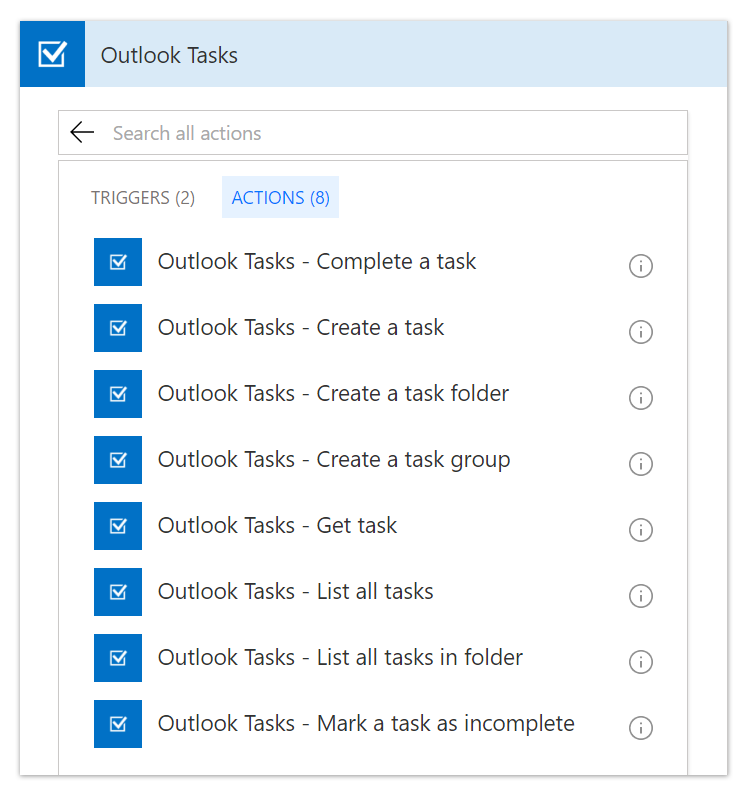View info for List all tasks
Viewport: 749px width, 802px height.
click(640, 596)
